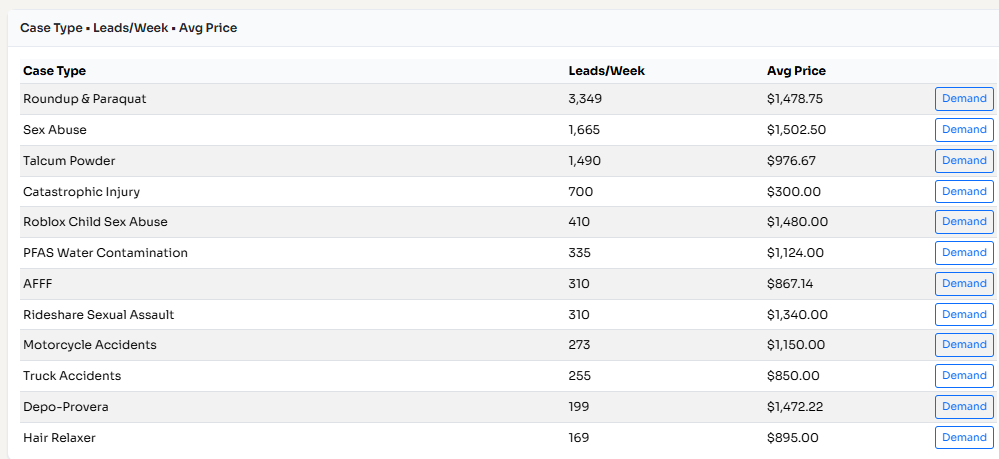Click Demand button for Roundup & Paraquat
Viewport: 999px width, 459px height.
click(x=964, y=99)
